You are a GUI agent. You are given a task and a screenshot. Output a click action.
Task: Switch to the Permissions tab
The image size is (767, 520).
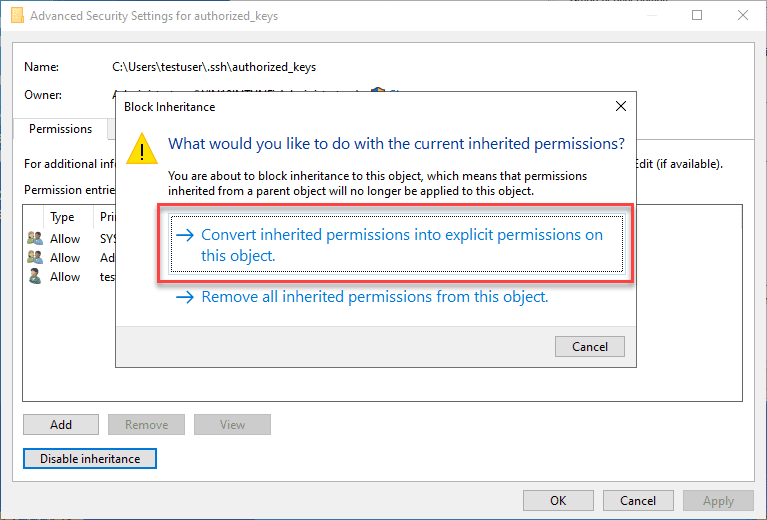pyautogui.click(x=60, y=129)
